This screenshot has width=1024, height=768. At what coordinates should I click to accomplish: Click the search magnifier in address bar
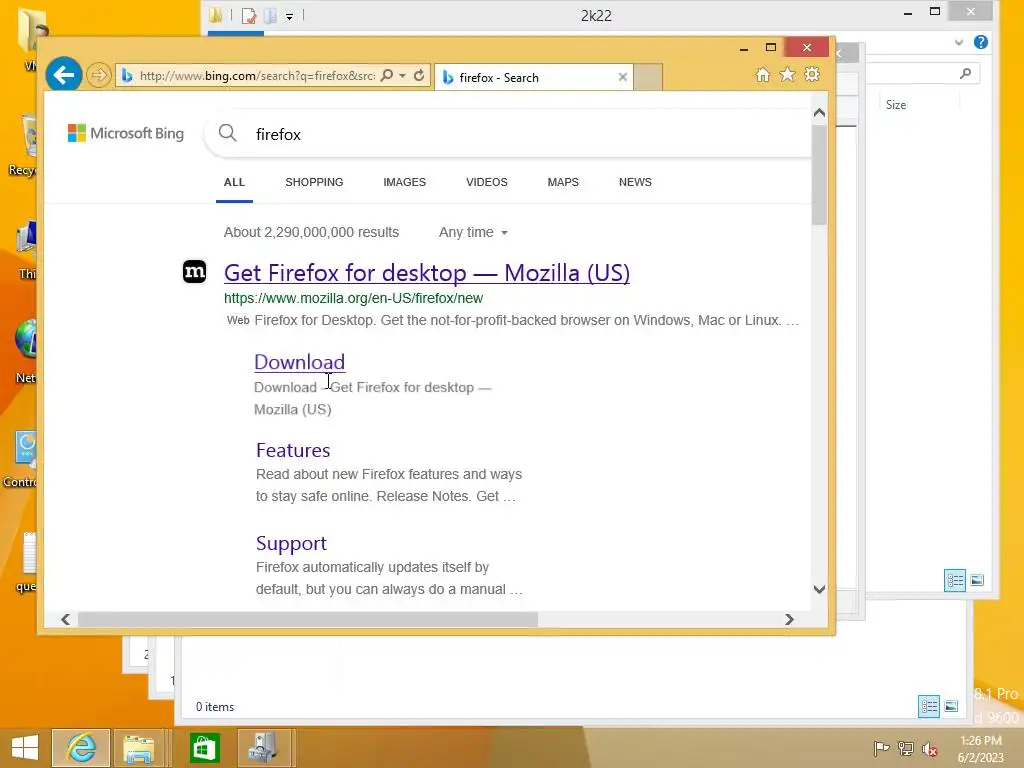[x=387, y=76]
